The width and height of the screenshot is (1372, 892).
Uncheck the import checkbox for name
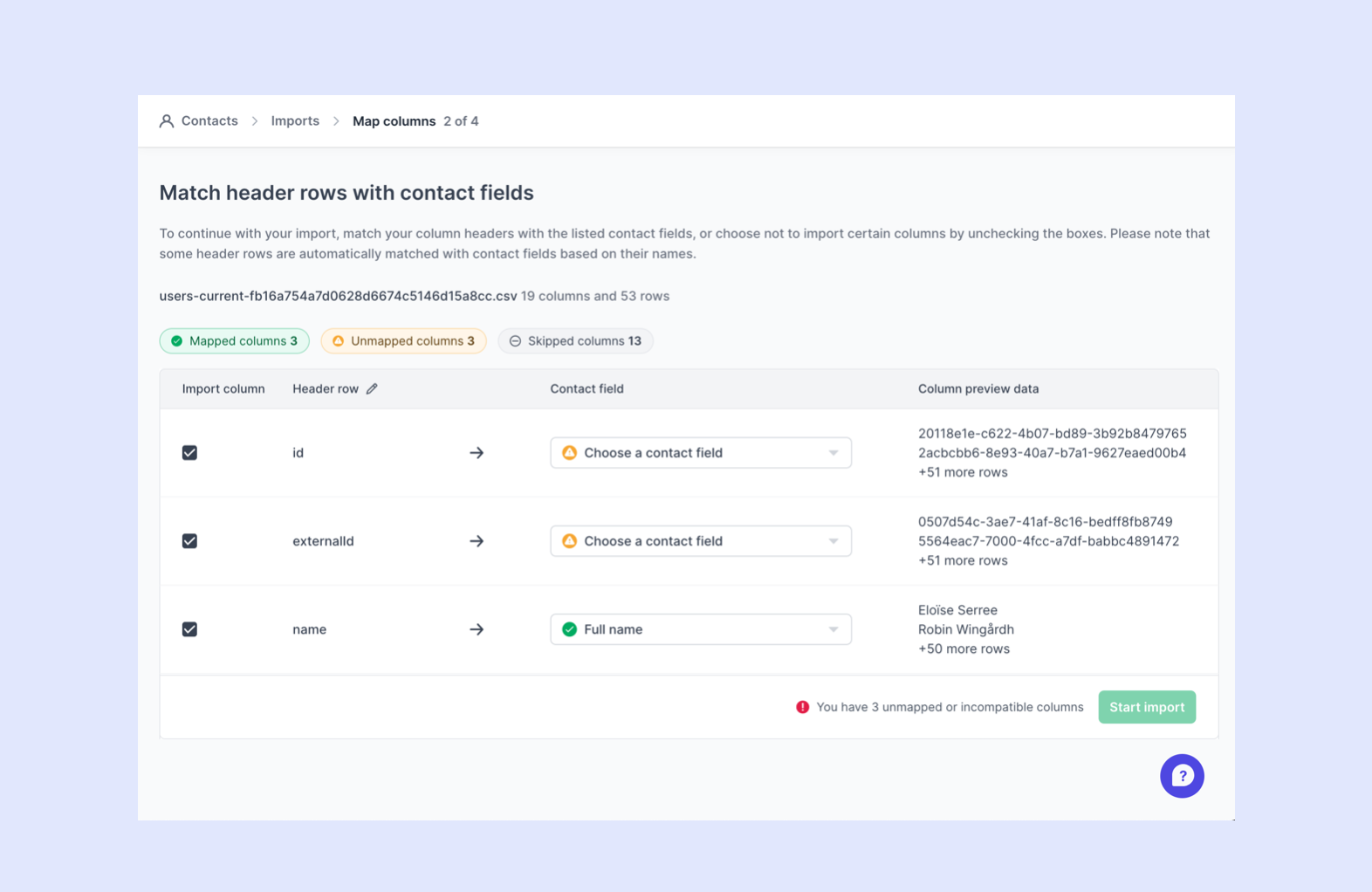[189, 629]
